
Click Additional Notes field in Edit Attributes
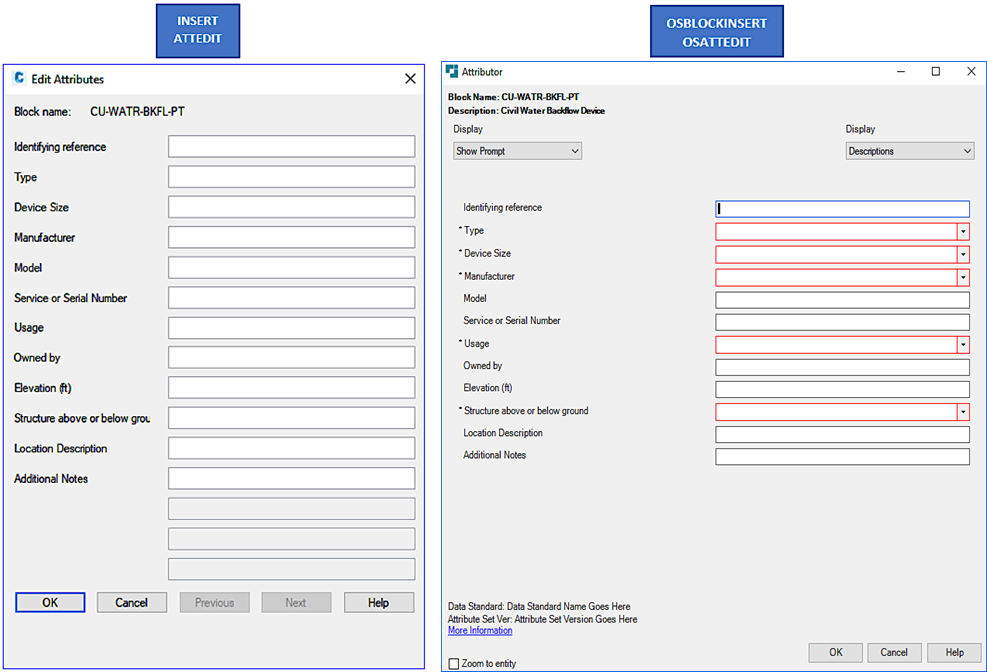[291, 478]
